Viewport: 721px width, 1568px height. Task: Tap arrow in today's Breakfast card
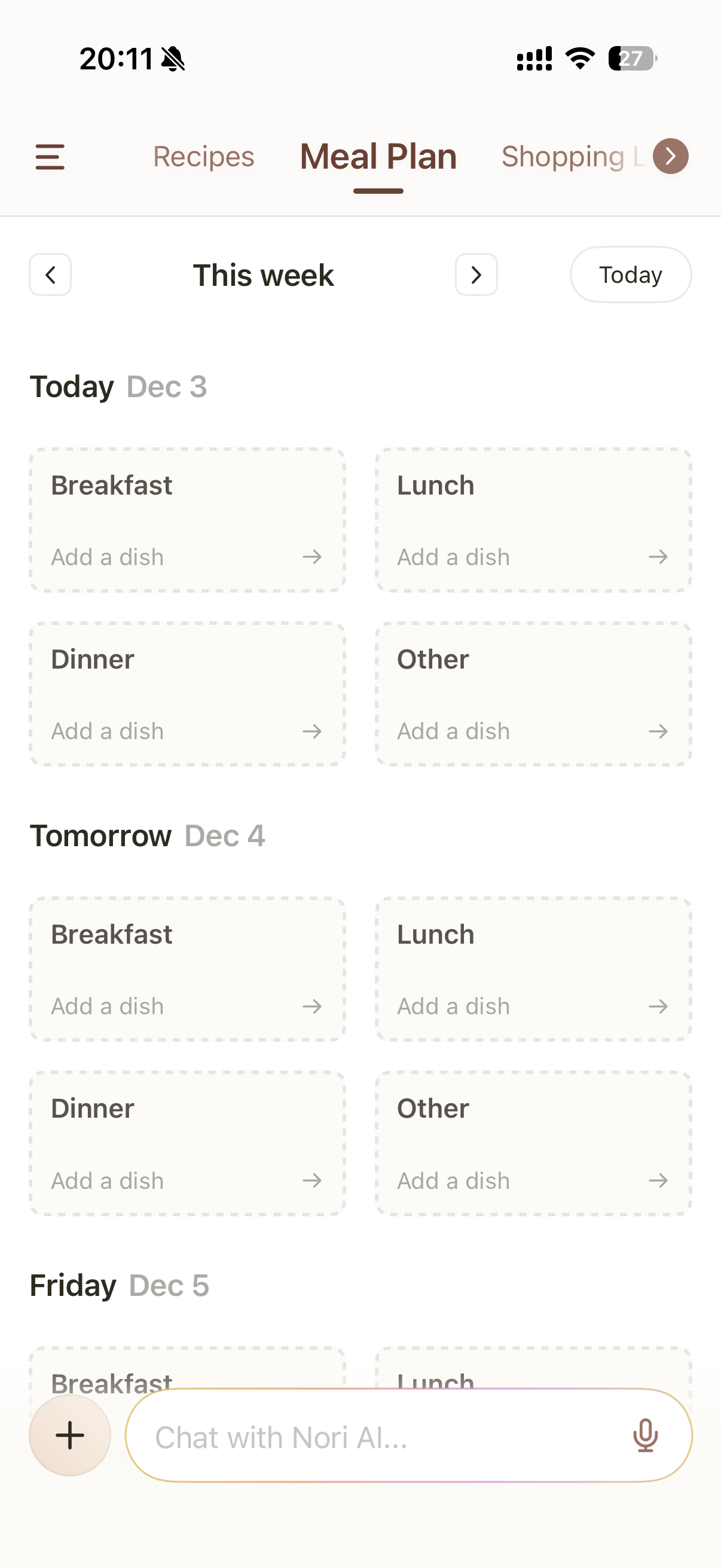tap(312, 557)
